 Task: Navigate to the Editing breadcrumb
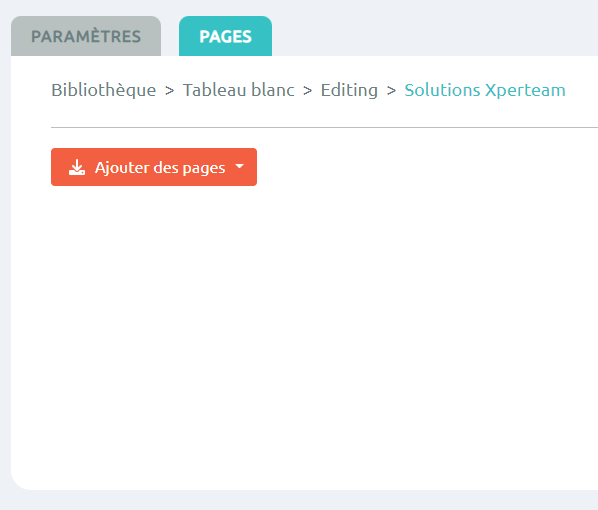tap(349, 91)
